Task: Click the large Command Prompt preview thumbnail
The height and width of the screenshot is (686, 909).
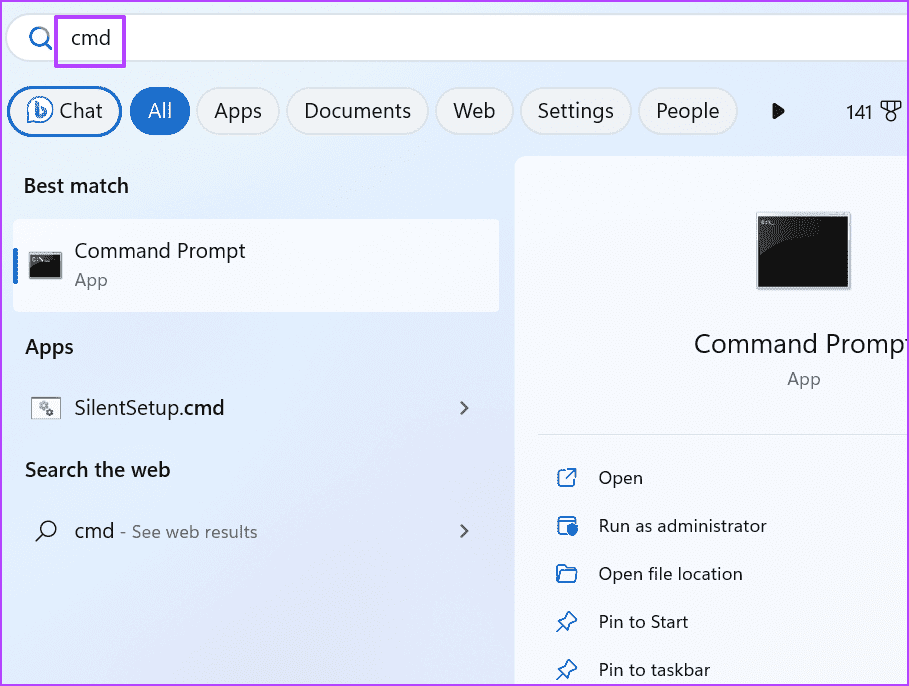Action: (x=803, y=251)
